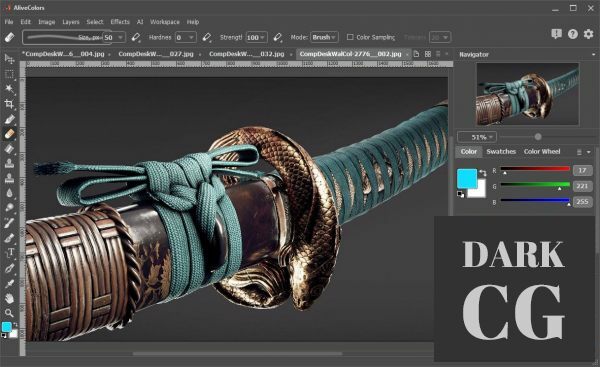Select the Eyedropper tool
600x367 pixels.
(x=9, y=284)
